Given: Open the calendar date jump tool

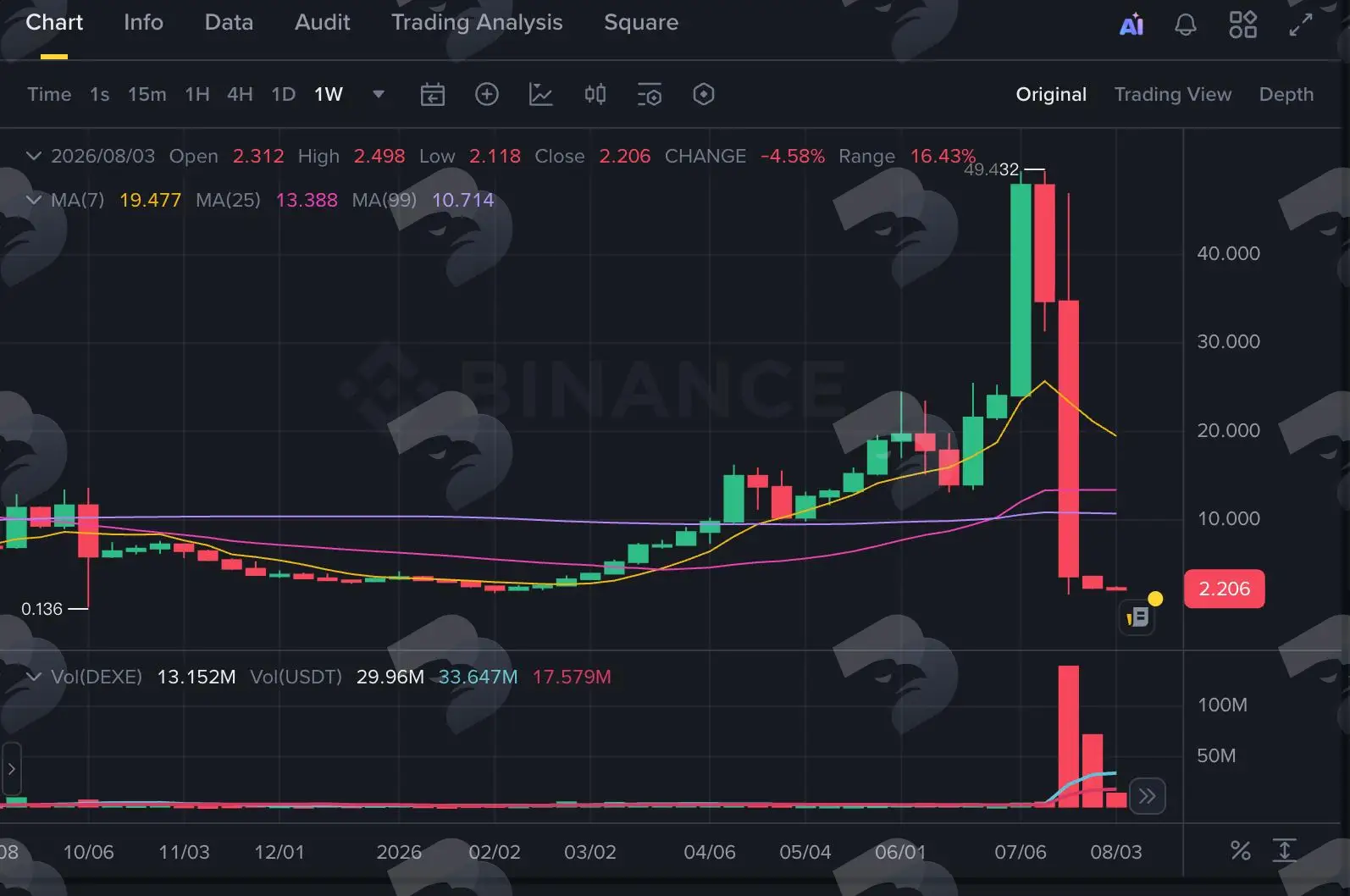Looking at the screenshot, I should click(433, 94).
